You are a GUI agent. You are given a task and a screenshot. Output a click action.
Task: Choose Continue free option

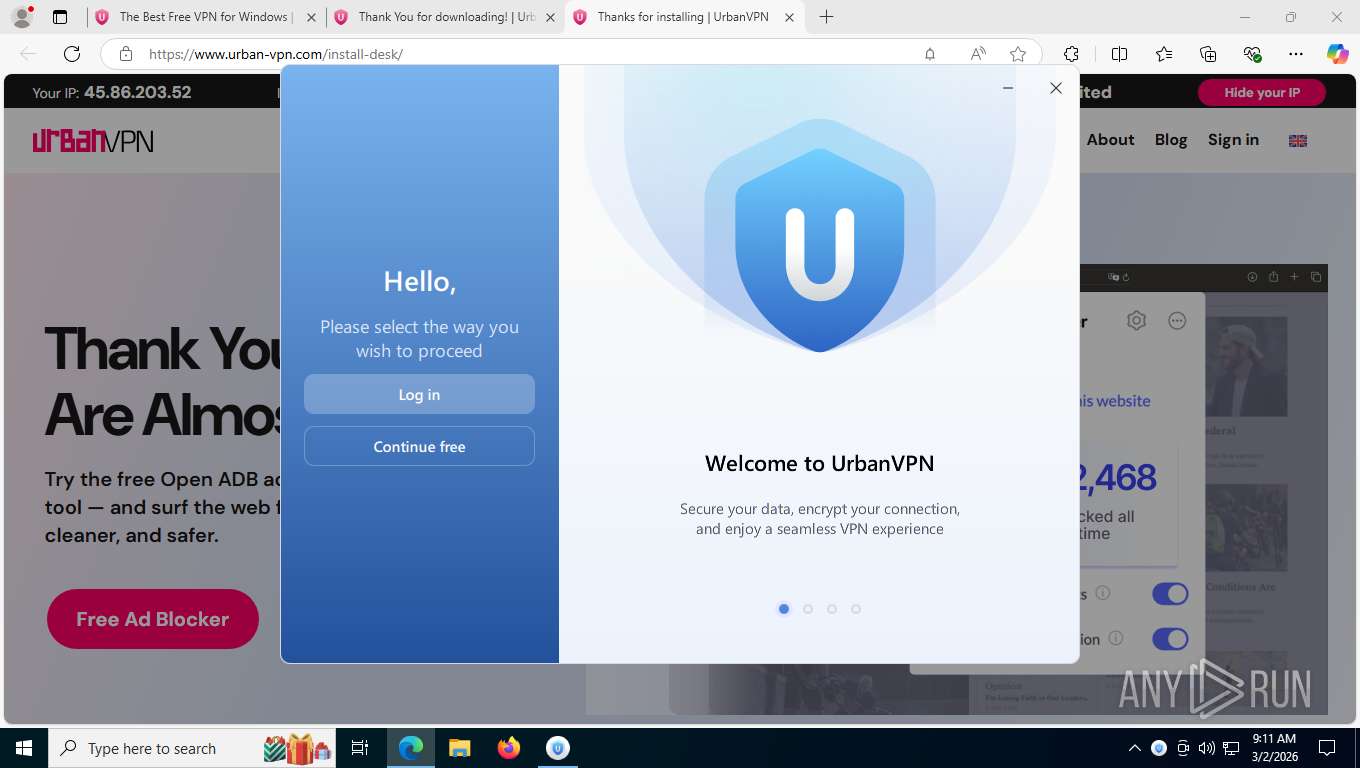point(419,446)
